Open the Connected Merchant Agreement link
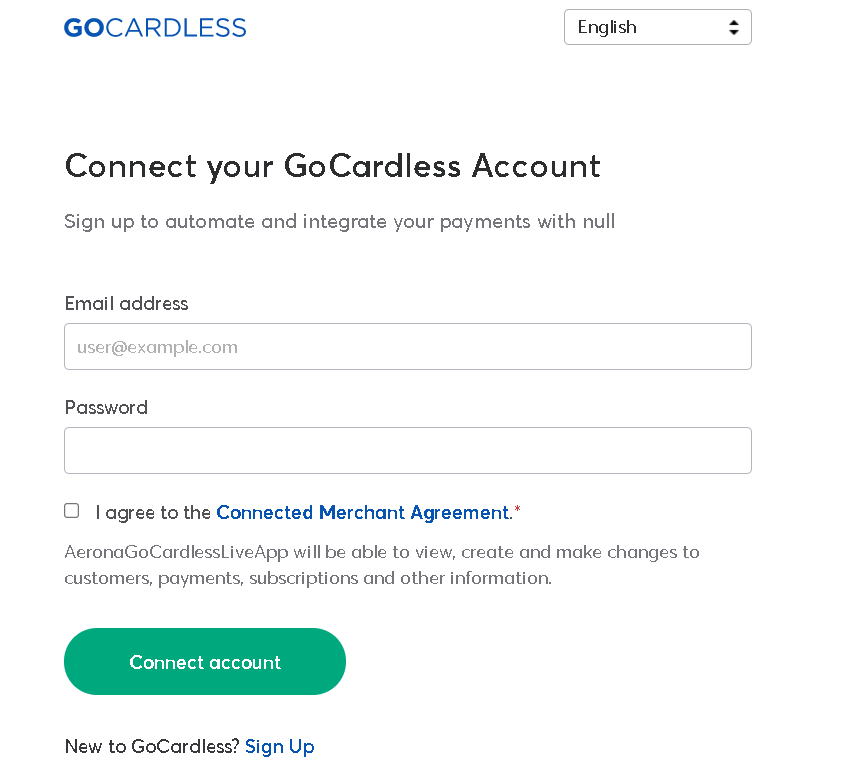This screenshot has width=844, height=774. click(x=364, y=513)
